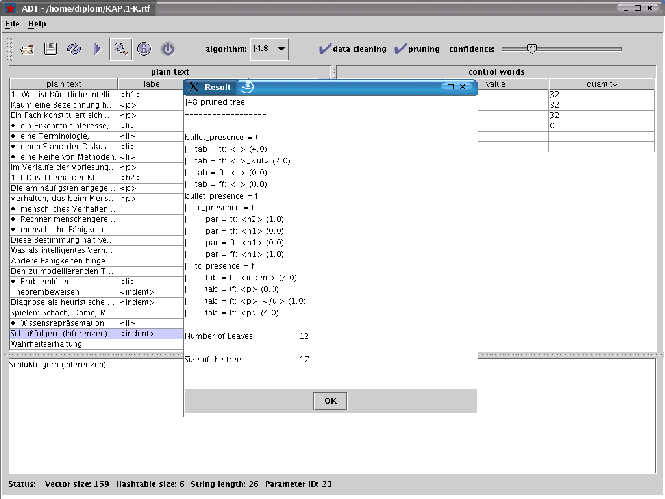Click 'J48 pruned tree' heading text

pyautogui.click(x=215, y=102)
